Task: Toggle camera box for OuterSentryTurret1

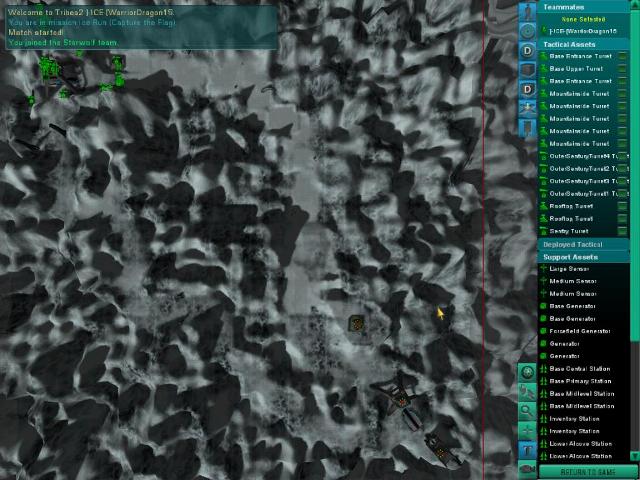Action: tap(622, 193)
